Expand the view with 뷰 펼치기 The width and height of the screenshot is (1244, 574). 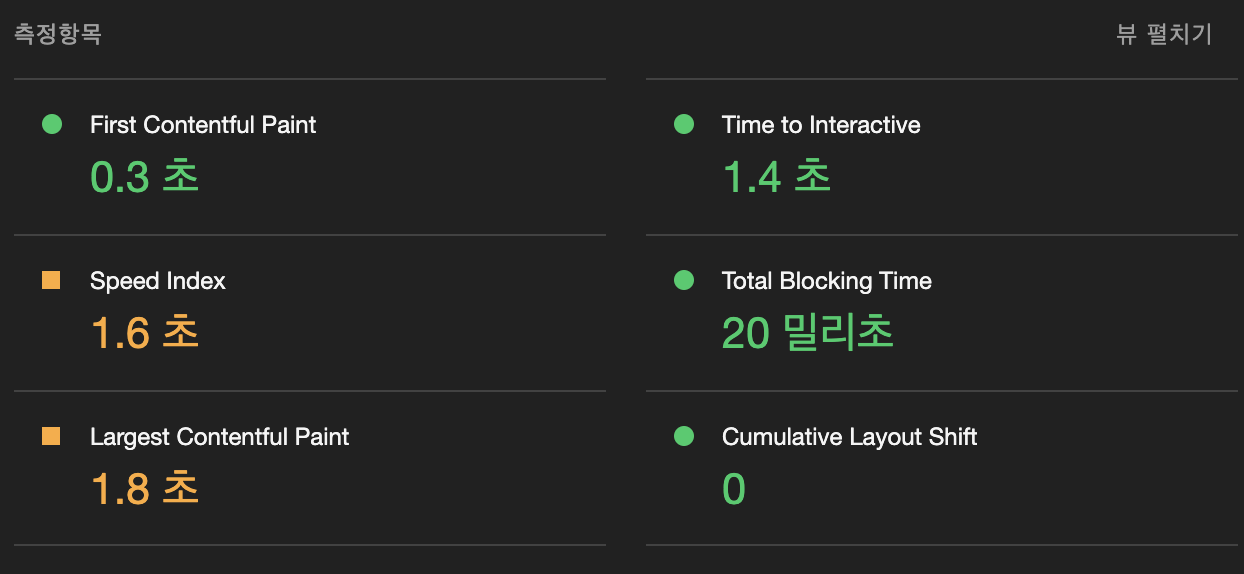pyautogui.click(x=1164, y=34)
